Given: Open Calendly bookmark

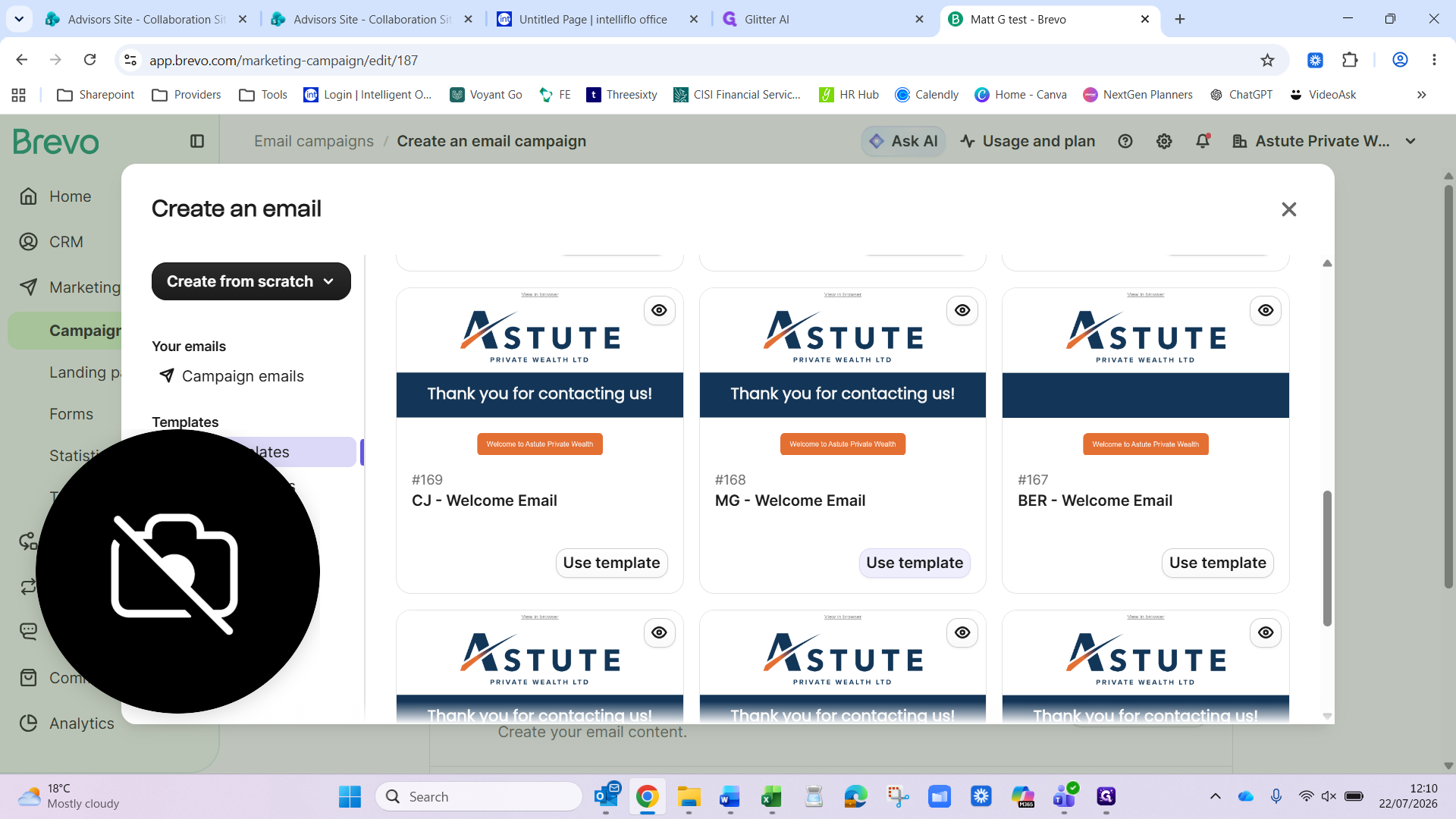Looking at the screenshot, I should [927, 95].
